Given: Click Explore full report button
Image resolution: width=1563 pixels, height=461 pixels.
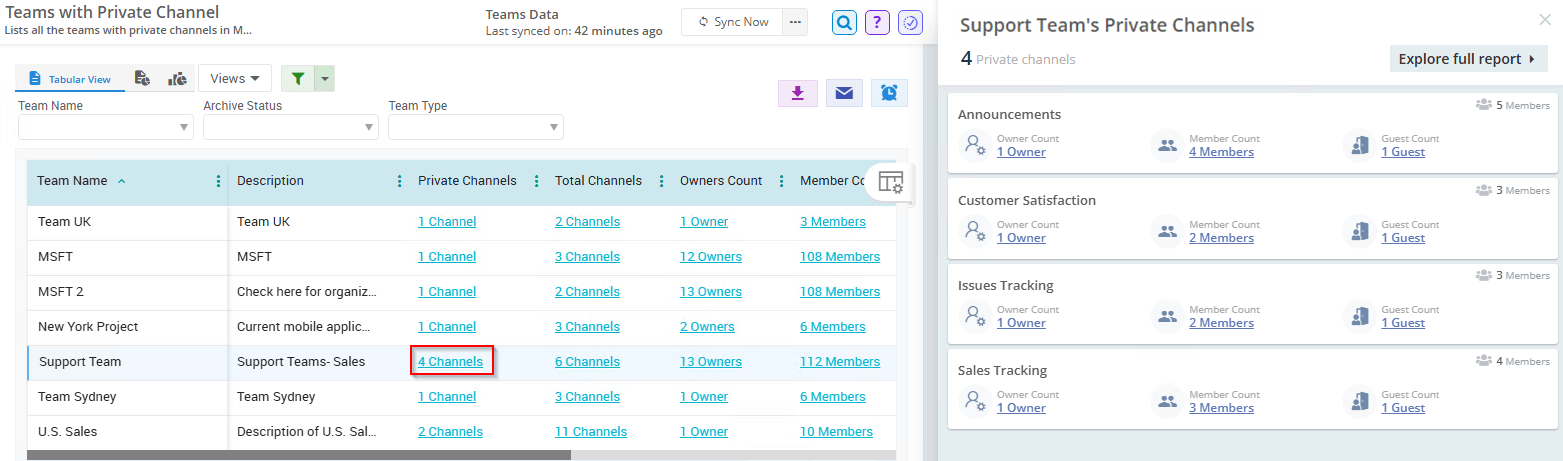Looking at the screenshot, I should point(1468,59).
